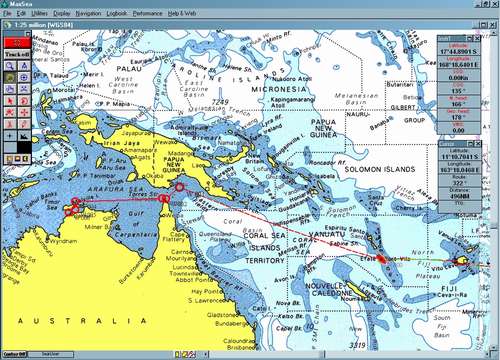
Task: Open the Logbook menu
Action: [116, 13]
